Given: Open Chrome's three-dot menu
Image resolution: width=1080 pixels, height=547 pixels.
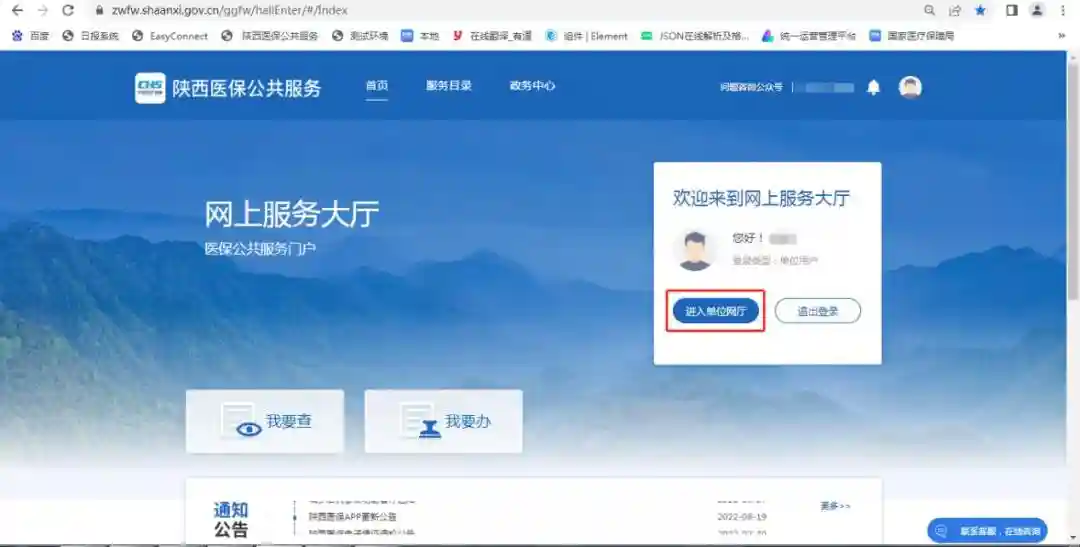Looking at the screenshot, I should click(1062, 10).
